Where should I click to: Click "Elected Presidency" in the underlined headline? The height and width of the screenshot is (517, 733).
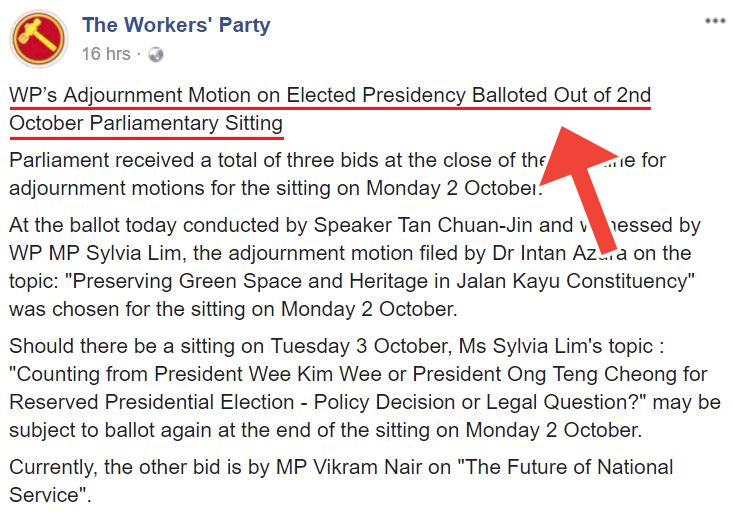(376, 96)
